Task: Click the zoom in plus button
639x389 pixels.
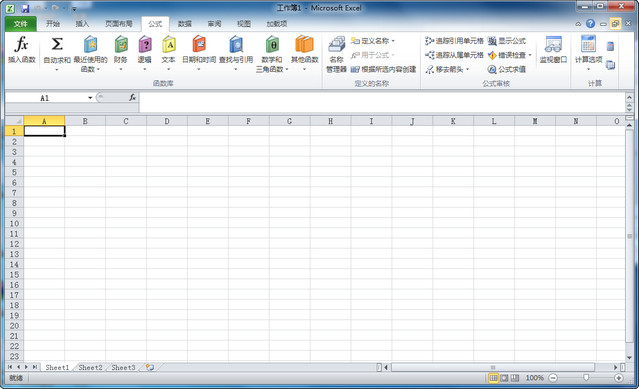Action: coord(619,378)
